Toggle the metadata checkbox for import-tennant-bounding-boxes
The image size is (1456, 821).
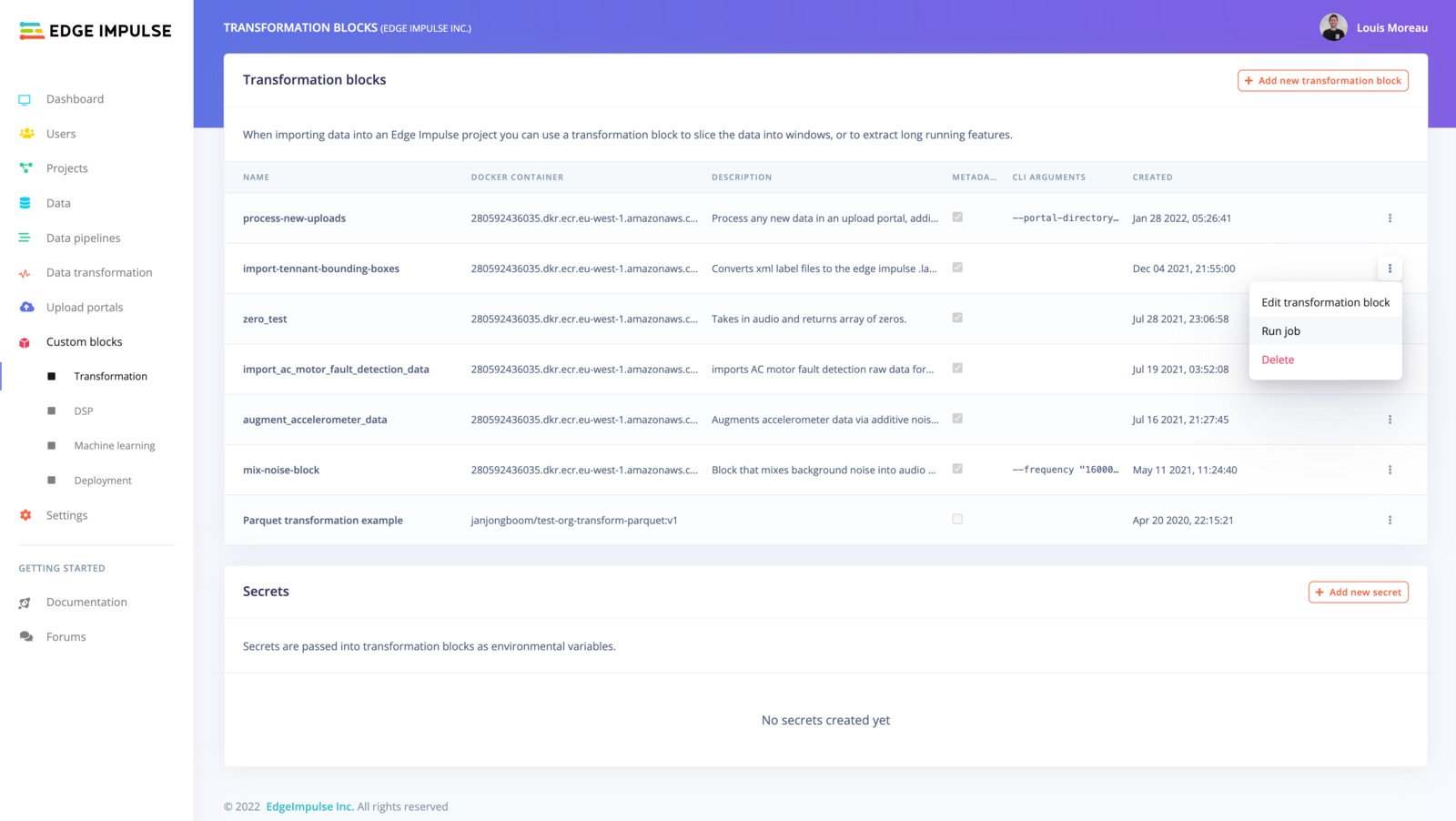tap(957, 268)
